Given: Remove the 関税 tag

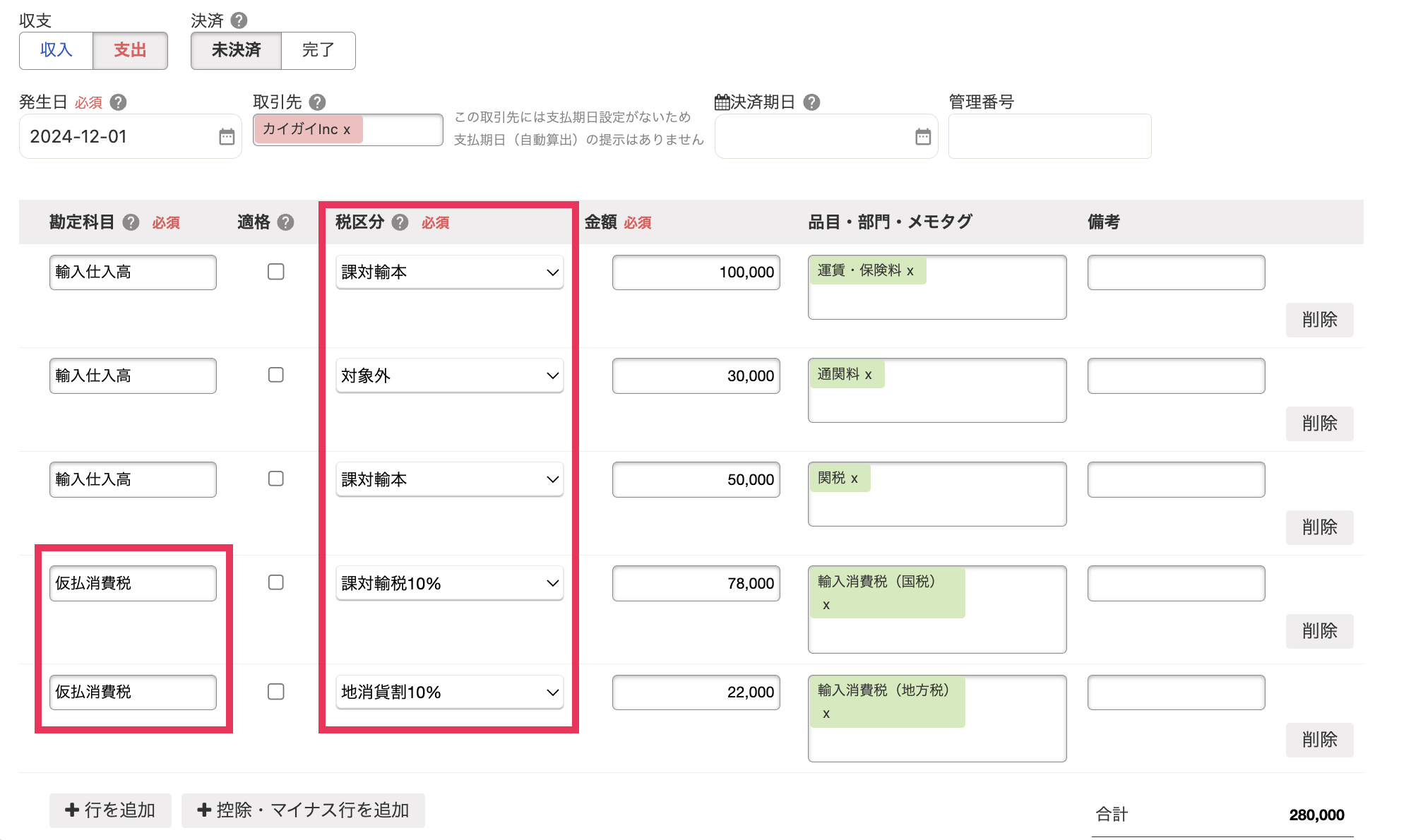Looking at the screenshot, I should [855, 479].
